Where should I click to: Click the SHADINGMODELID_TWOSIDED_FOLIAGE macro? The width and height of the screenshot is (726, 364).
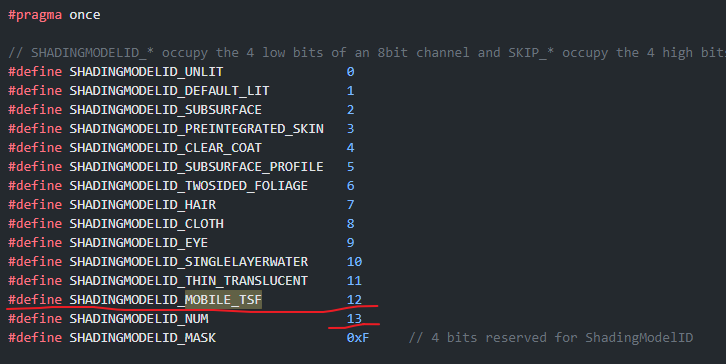point(188,186)
